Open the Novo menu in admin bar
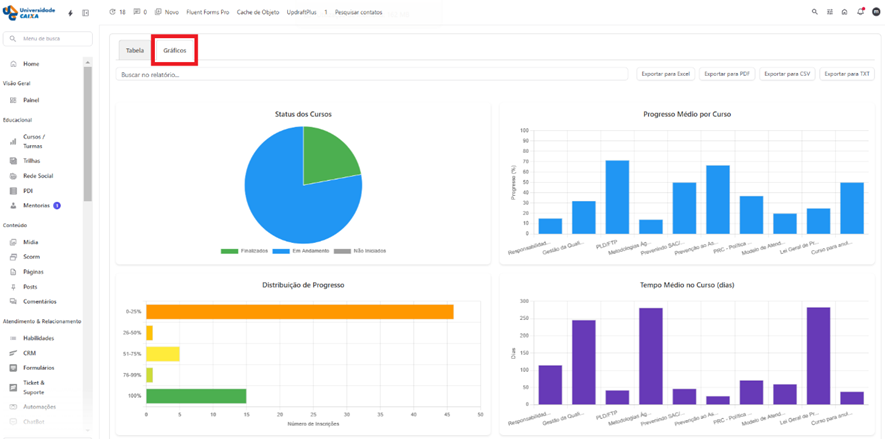The image size is (885, 439). [x=166, y=12]
